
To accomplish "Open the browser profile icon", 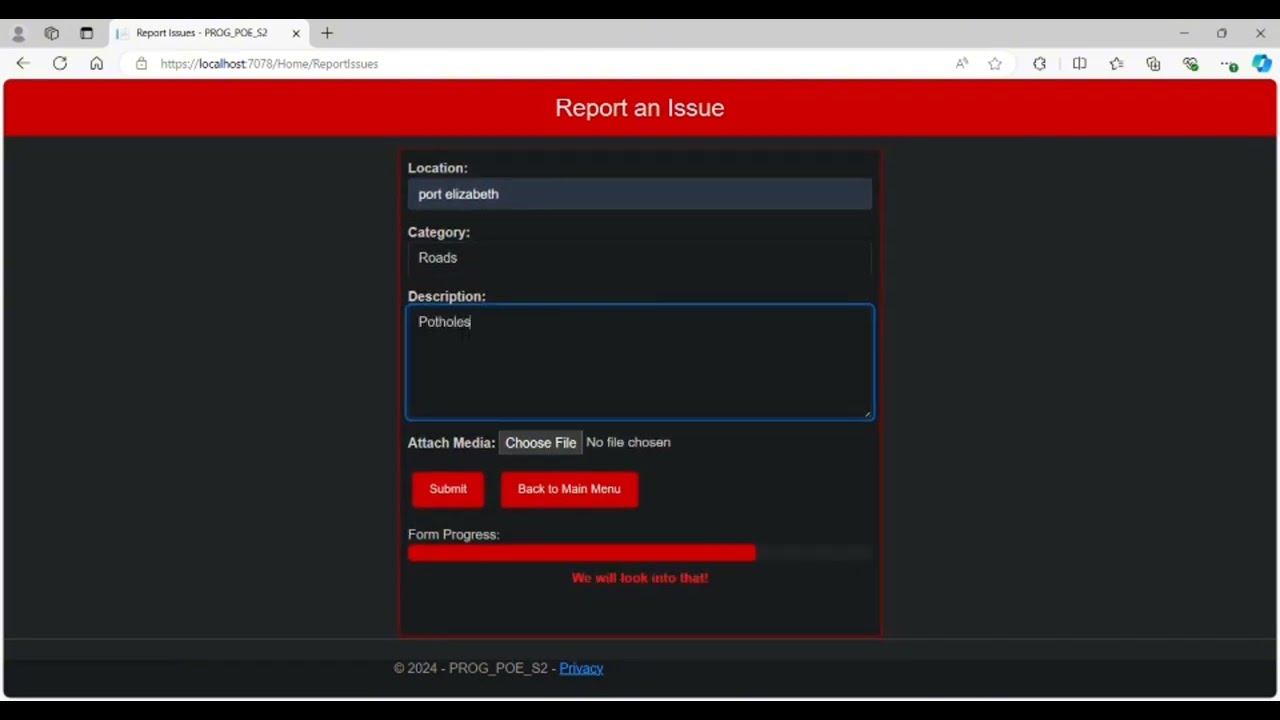I will click(18, 33).
